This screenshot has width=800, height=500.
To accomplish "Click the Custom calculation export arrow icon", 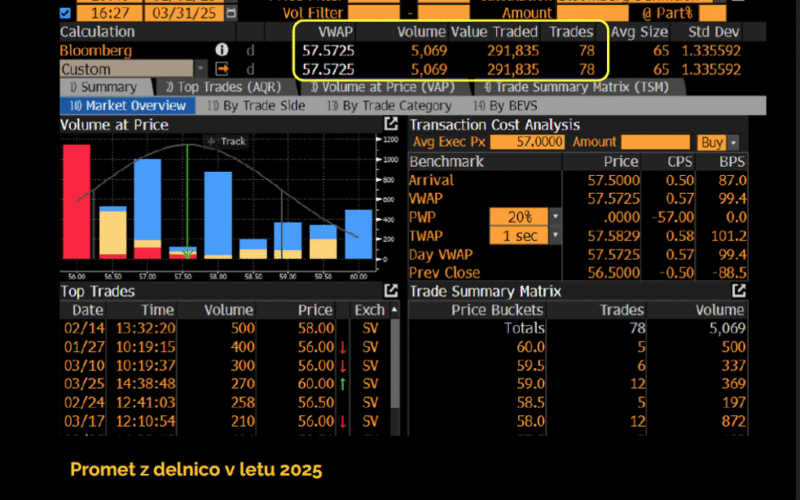I will click(222, 69).
